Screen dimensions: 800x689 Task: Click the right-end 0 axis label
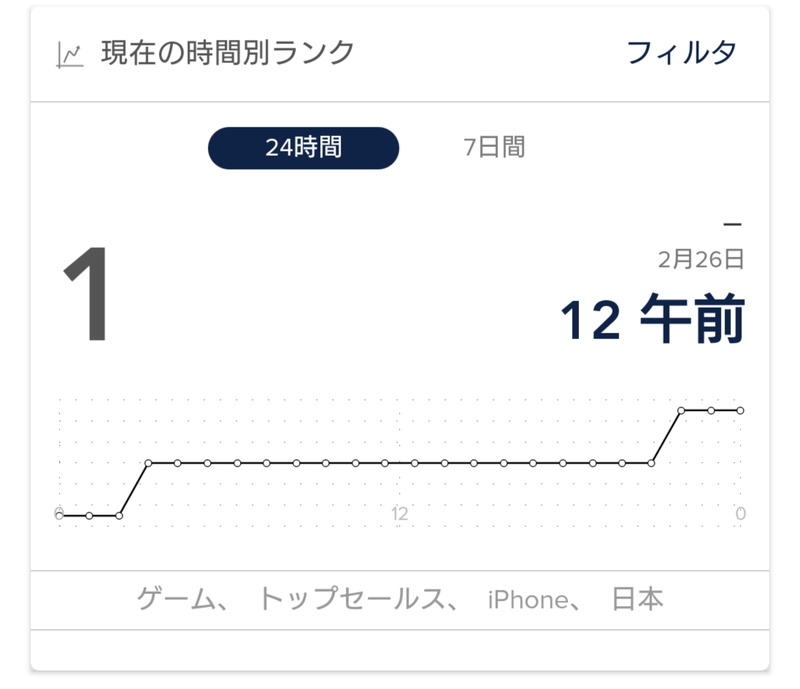click(x=741, y=513)
